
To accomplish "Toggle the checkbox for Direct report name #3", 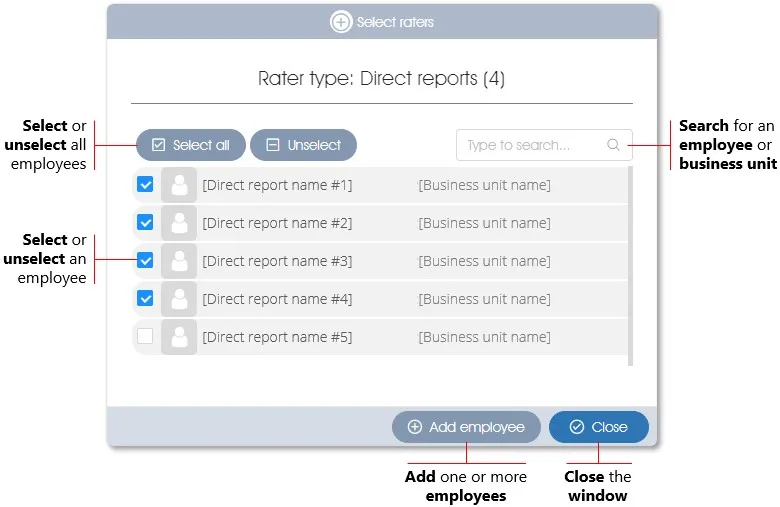I will 145,261.
